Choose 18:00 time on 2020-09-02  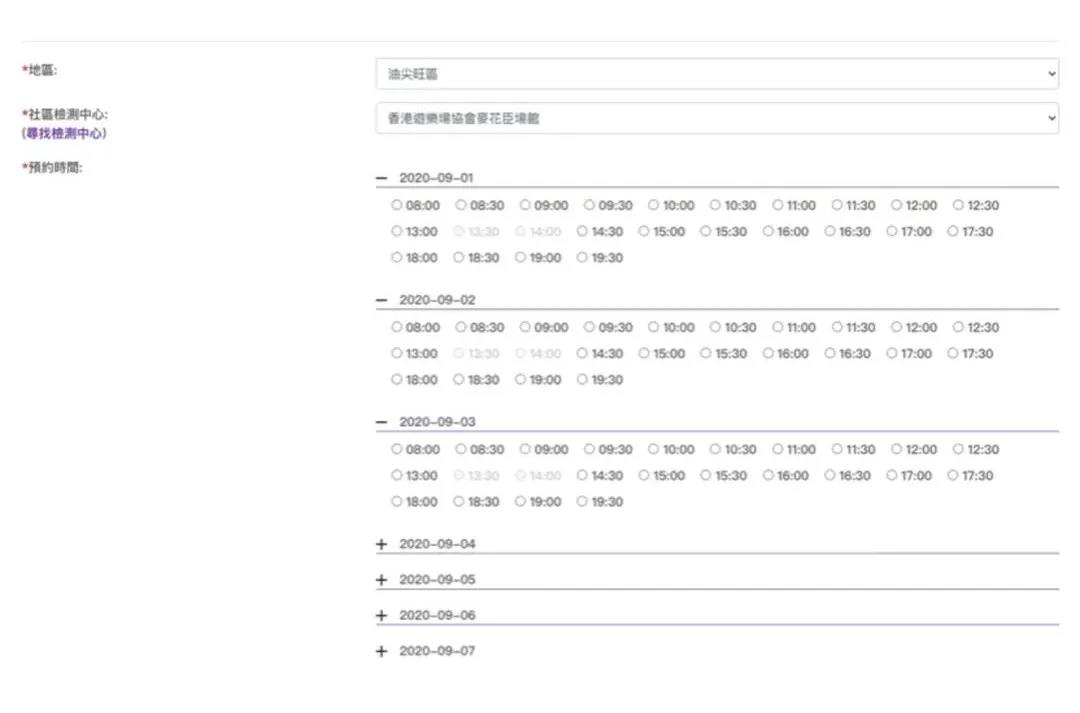(x=397, y=379)
